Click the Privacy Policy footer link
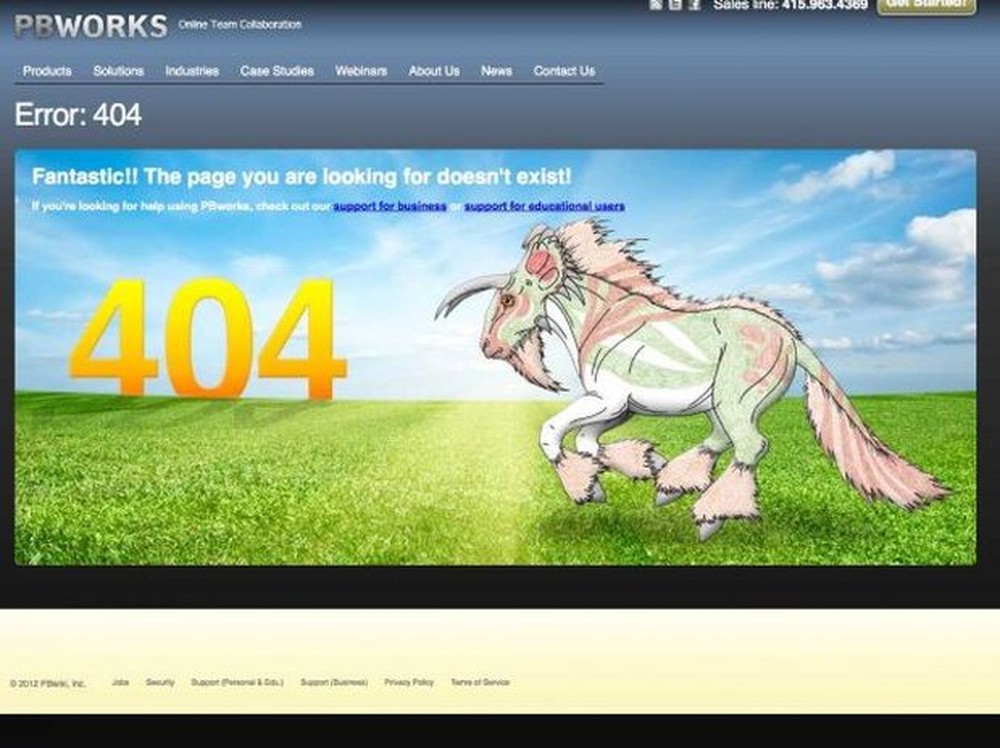This screenshot has height=748, width=1000. click(x=408, y=682)
